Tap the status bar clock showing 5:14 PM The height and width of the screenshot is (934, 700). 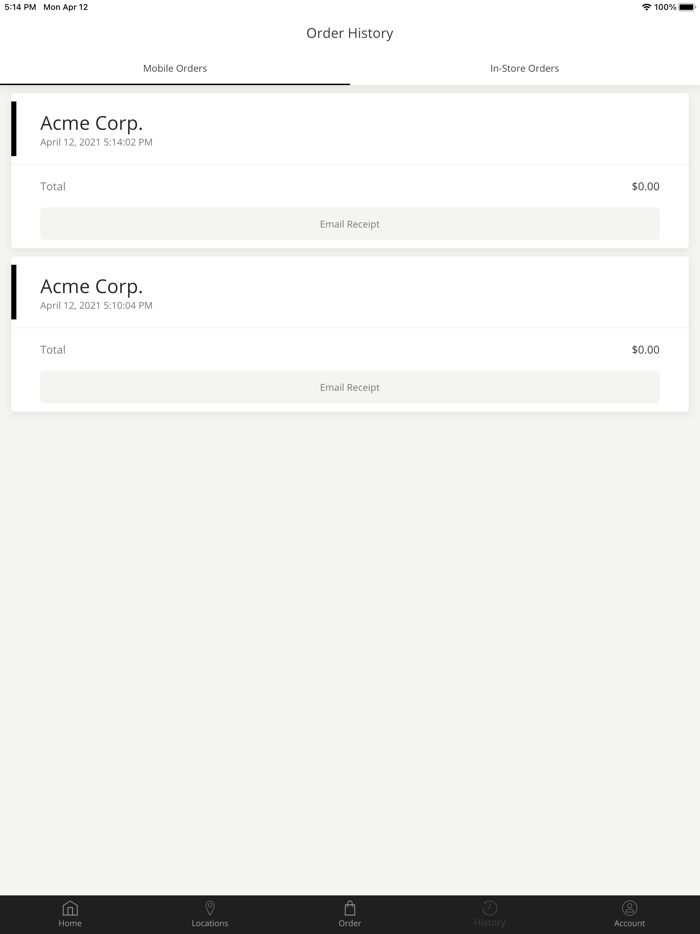coord(20,7)
